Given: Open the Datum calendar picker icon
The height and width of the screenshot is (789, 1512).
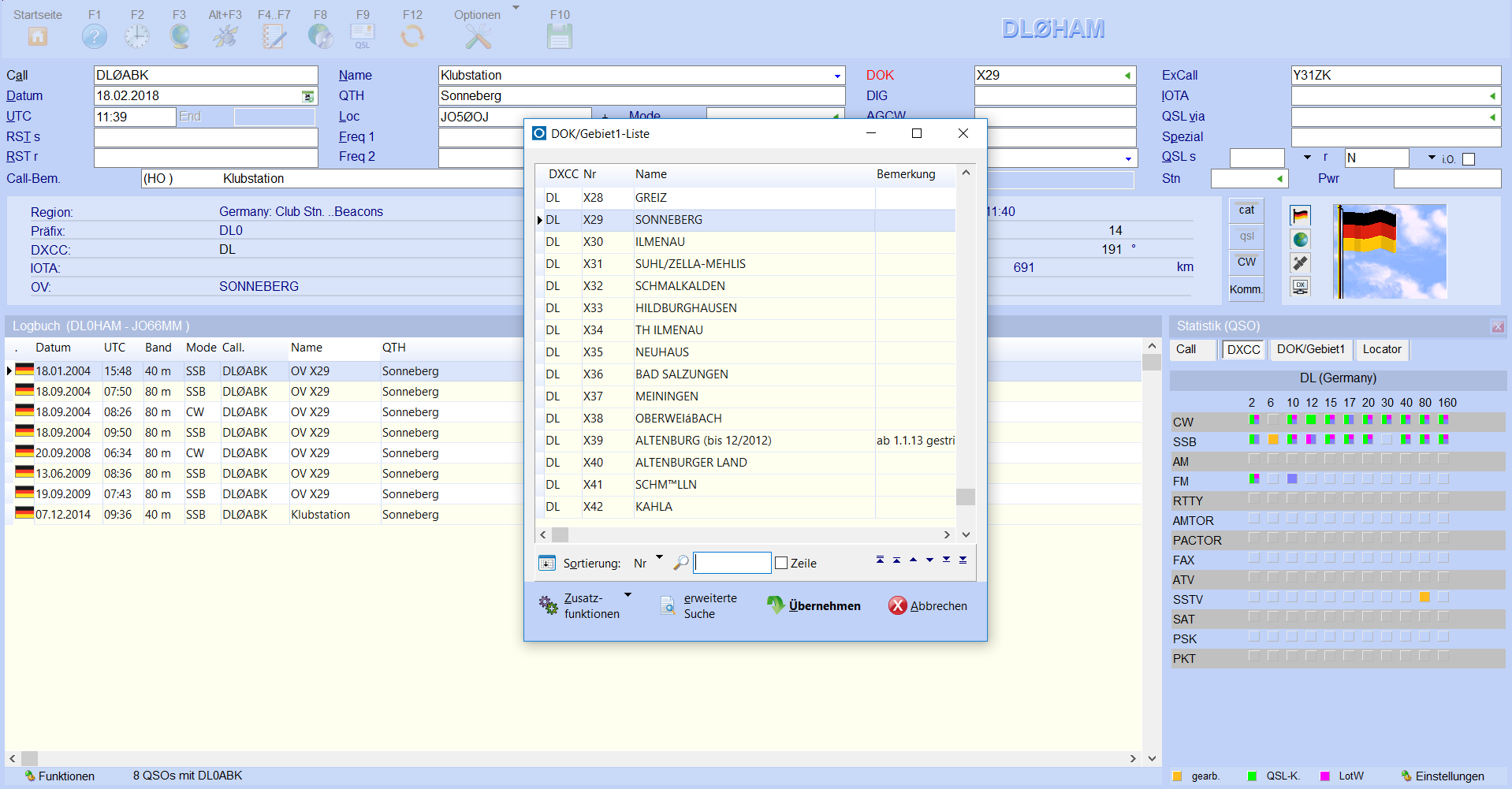Looking at the screenshot, I should (x=308, y=96).
